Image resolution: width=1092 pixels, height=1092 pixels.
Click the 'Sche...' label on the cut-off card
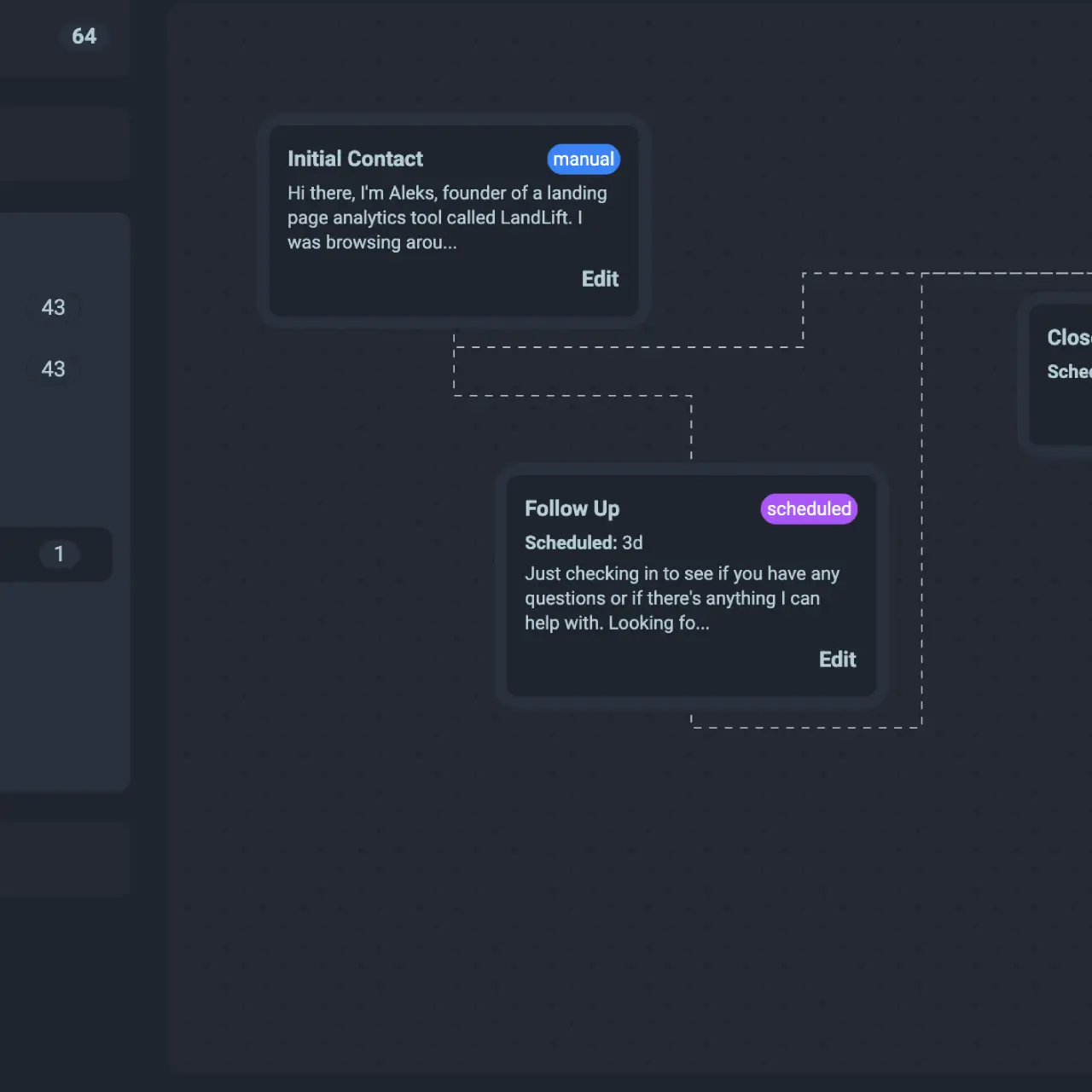pos(1068,372)
